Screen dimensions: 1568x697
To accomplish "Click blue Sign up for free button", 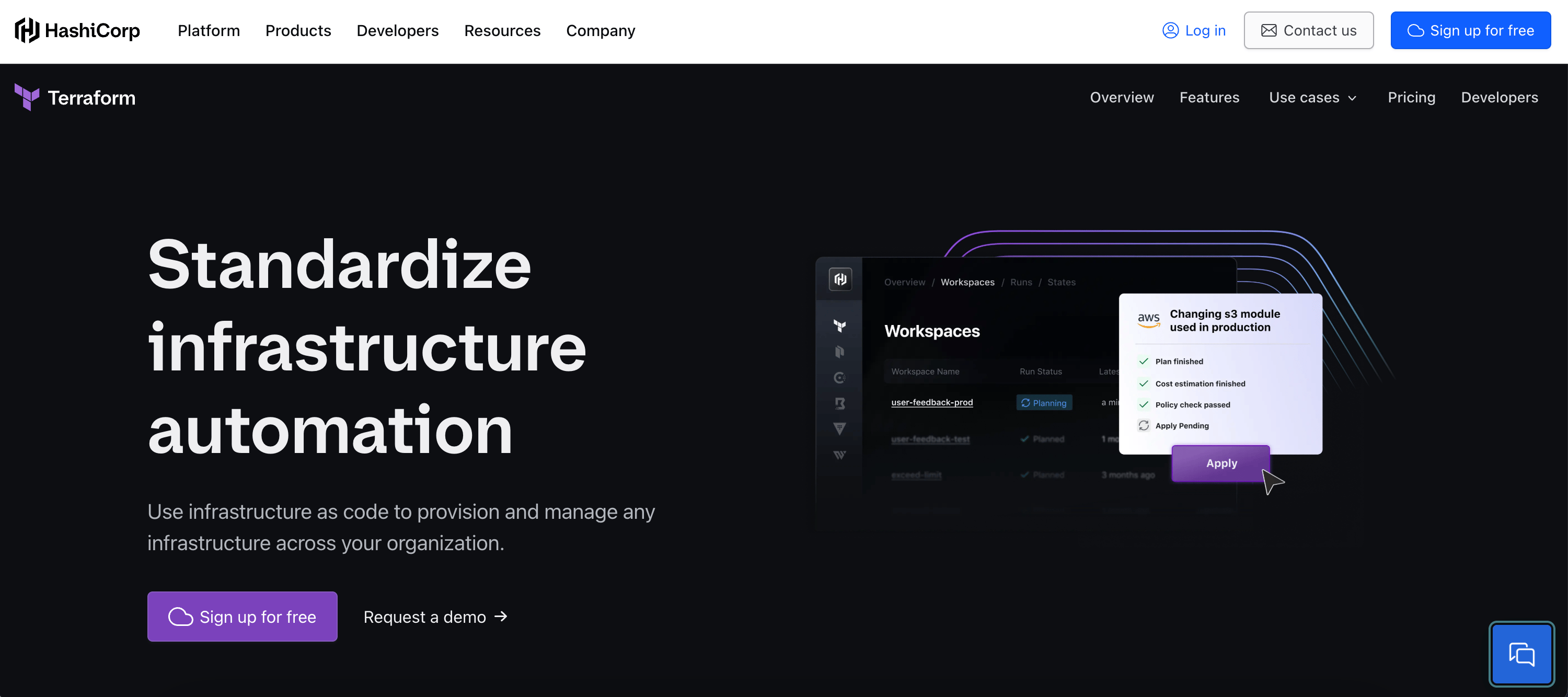I will click(1470, 30).
